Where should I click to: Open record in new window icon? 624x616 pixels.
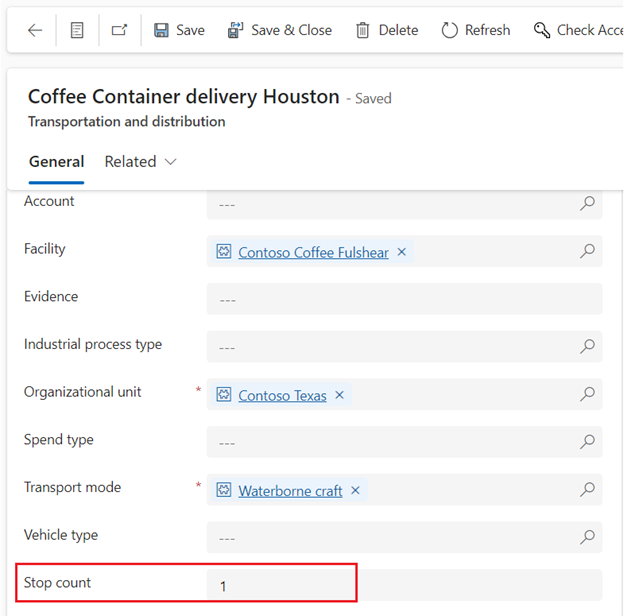coord(119,30)
